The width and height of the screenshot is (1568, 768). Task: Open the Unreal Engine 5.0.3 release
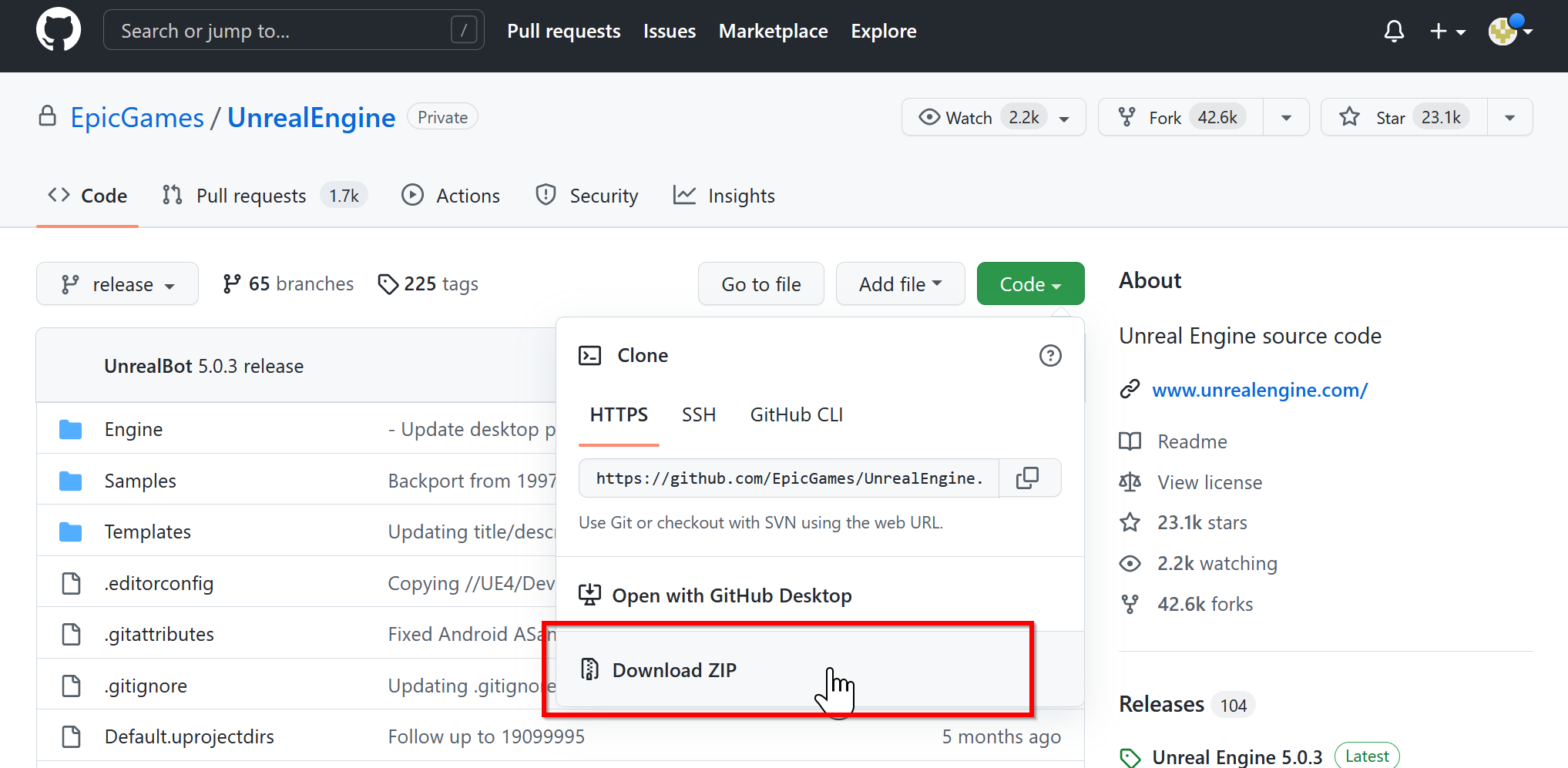click(x=1237, y=756)
